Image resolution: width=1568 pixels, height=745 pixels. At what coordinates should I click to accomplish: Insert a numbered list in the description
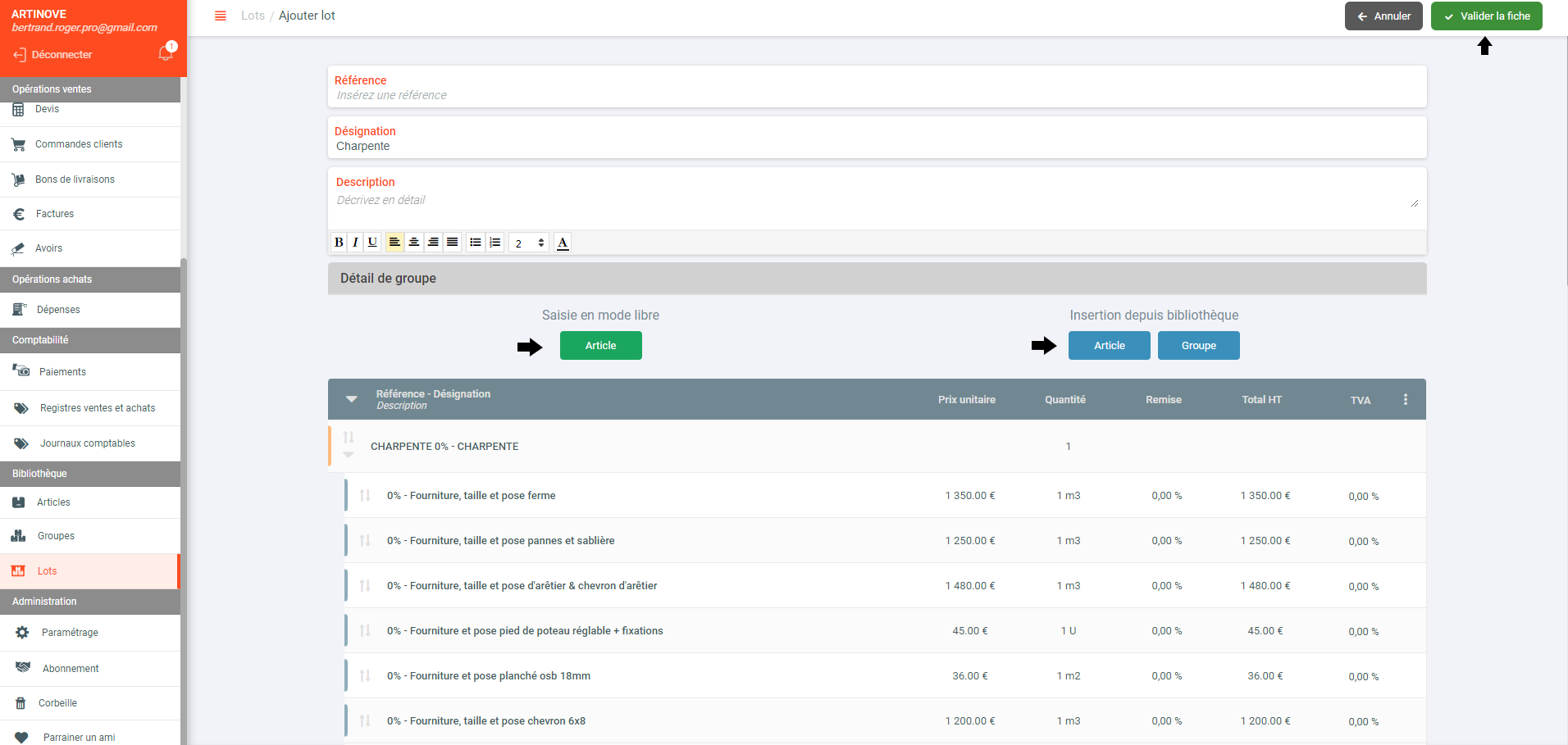(495, 243)
